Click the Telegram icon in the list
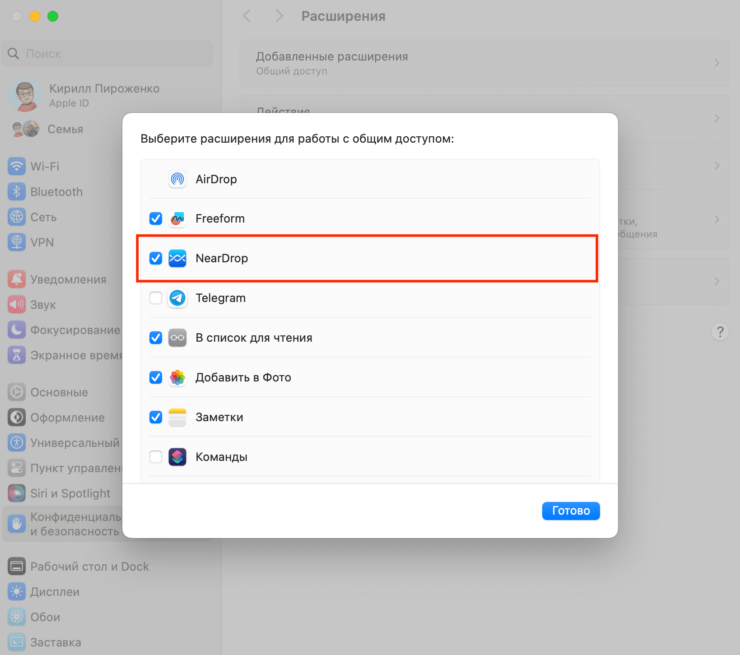The image size is (740, 655). point(177,298)
